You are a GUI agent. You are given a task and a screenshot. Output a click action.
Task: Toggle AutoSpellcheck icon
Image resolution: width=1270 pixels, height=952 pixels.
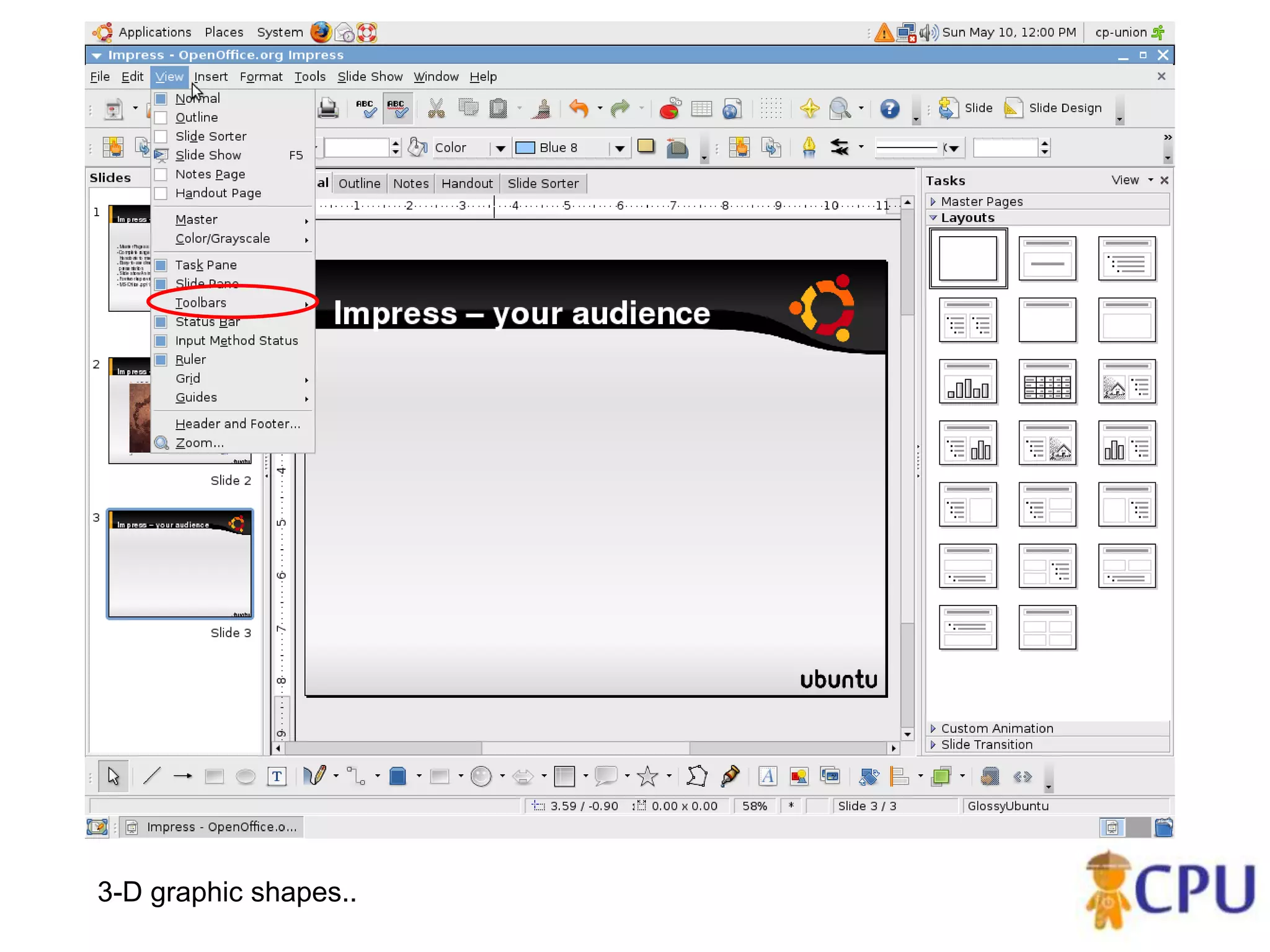pyautogui.click(x=397, y=108)
